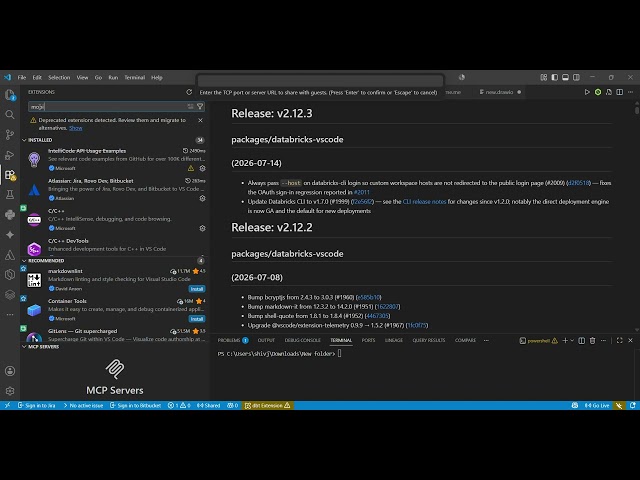Open manage gear for Atlassian extension
The width and height of the screenshot is (640, 480).
(x=202, y=198)
